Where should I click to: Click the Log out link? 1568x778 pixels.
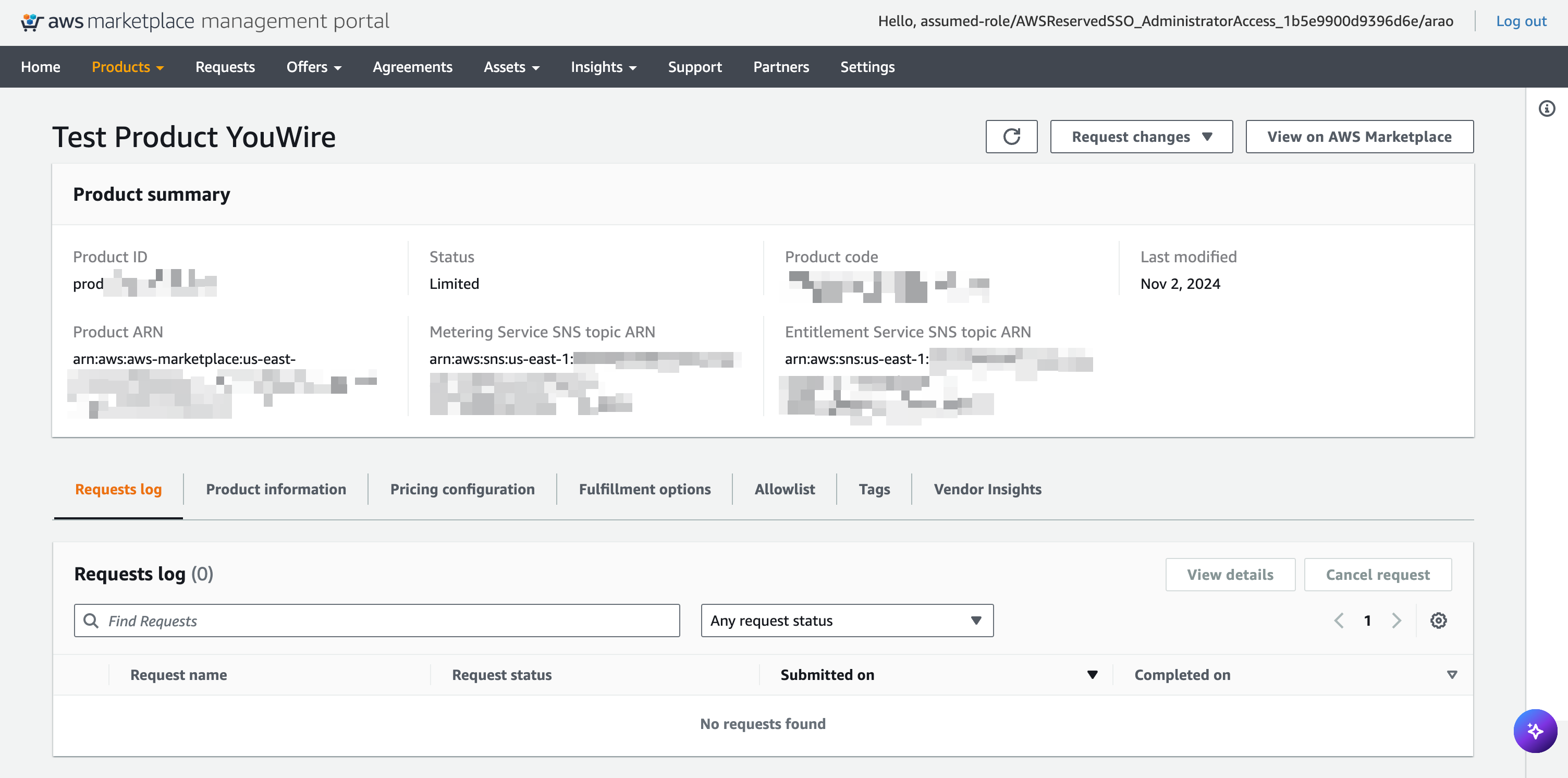[x=1521, y=21]
